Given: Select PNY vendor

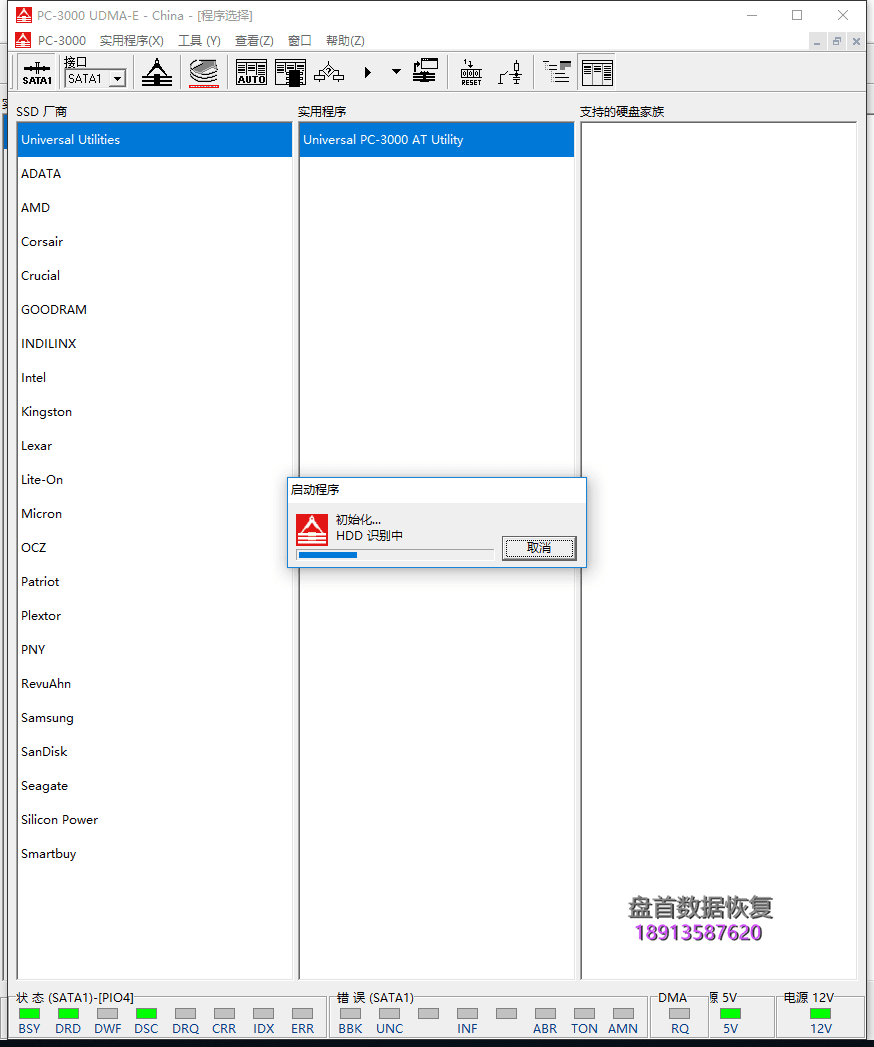Looking at the screenshot, I should (154, 650).
